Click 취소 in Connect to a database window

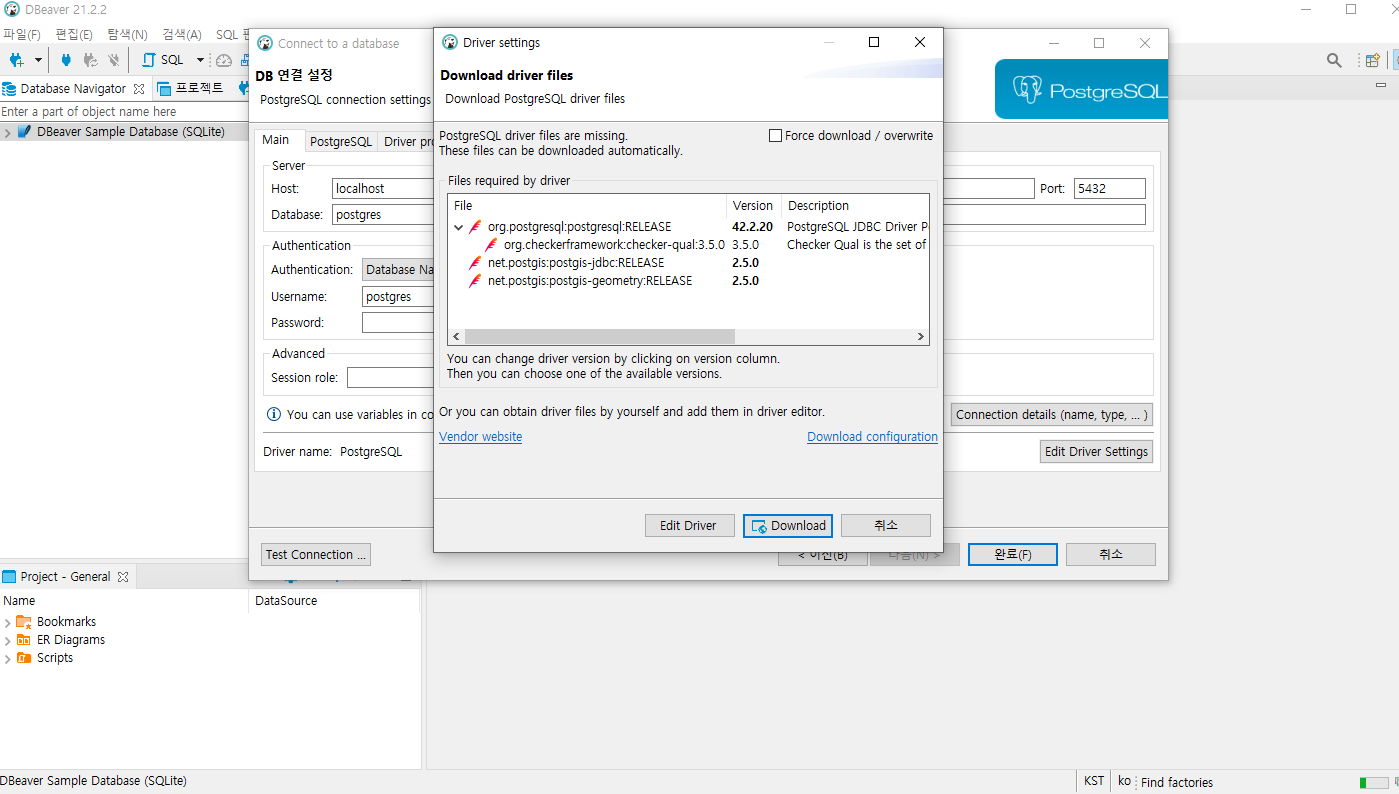1111,554
